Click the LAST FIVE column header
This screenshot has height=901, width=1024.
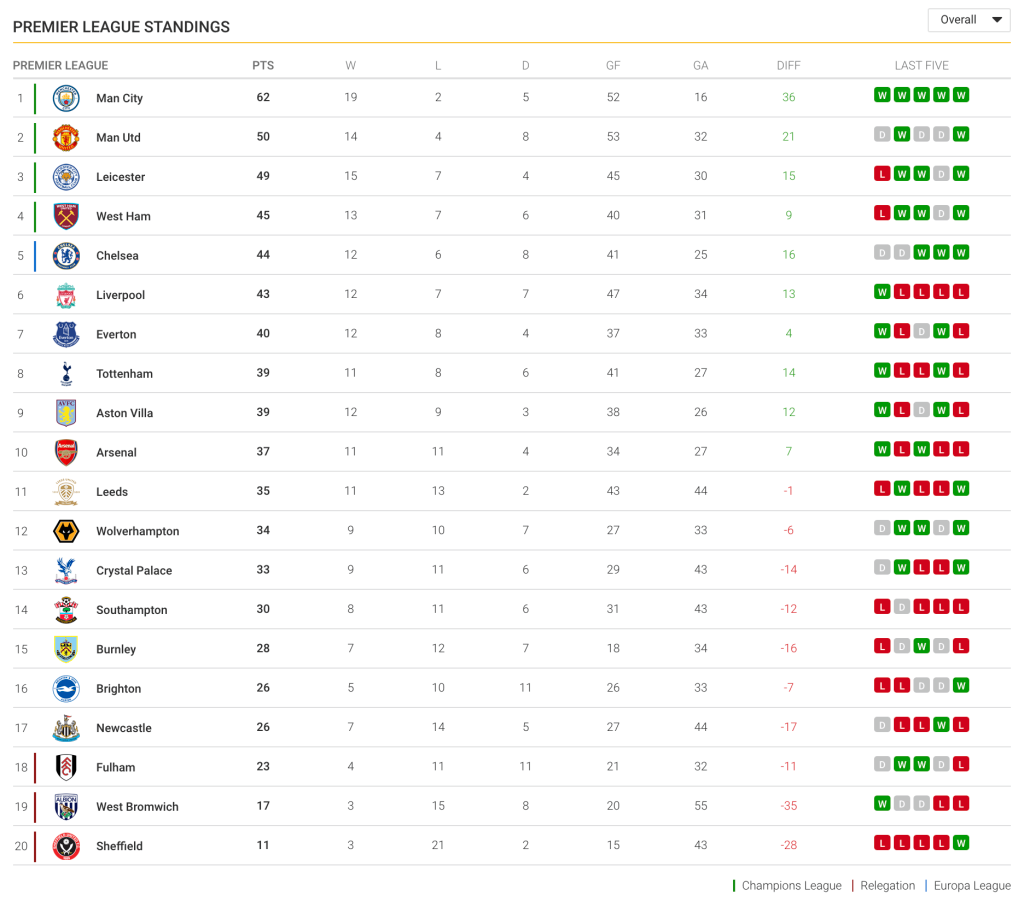(921, 66)
